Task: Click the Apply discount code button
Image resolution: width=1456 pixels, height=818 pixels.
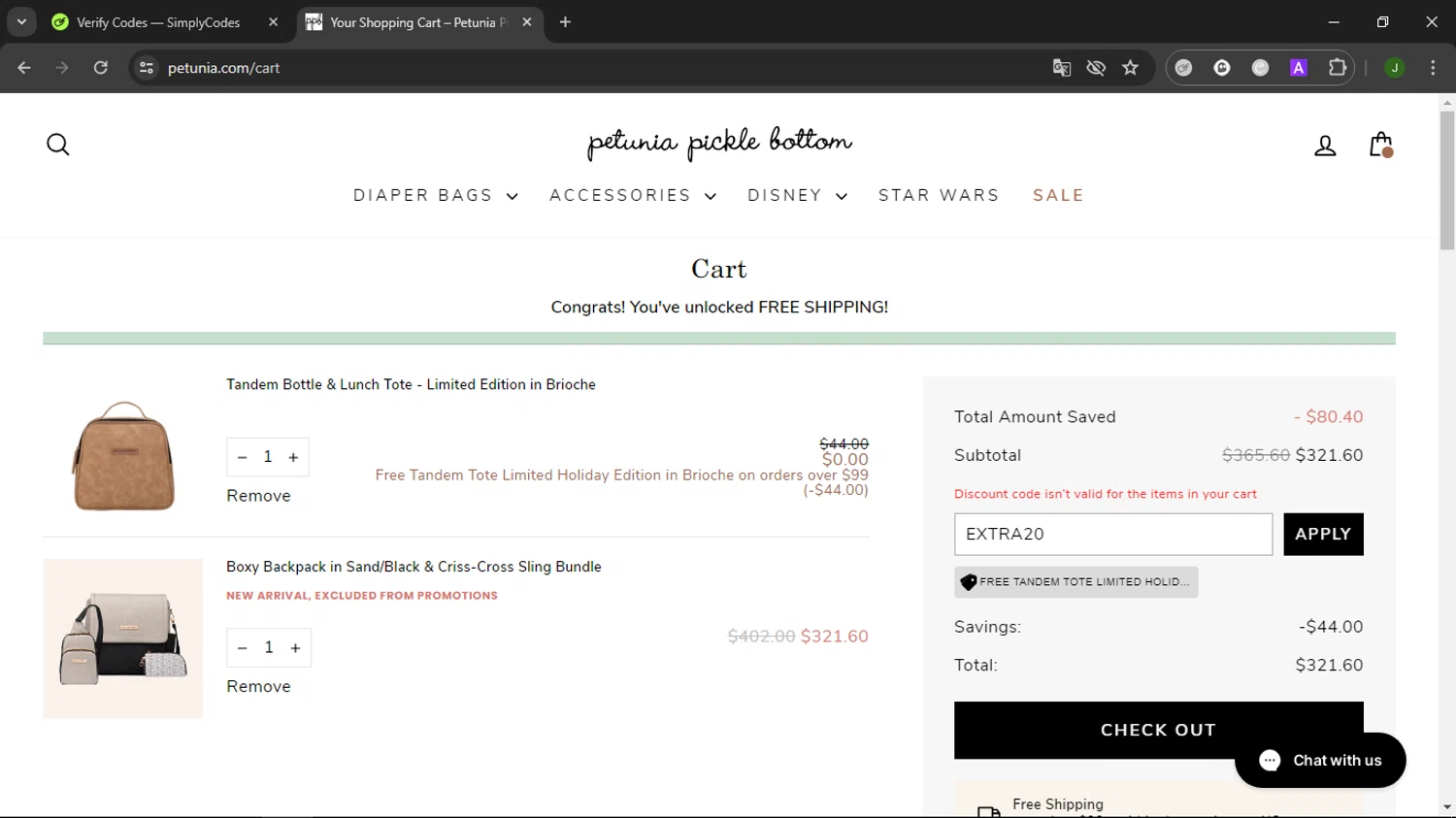Action: click(1323, 535)
